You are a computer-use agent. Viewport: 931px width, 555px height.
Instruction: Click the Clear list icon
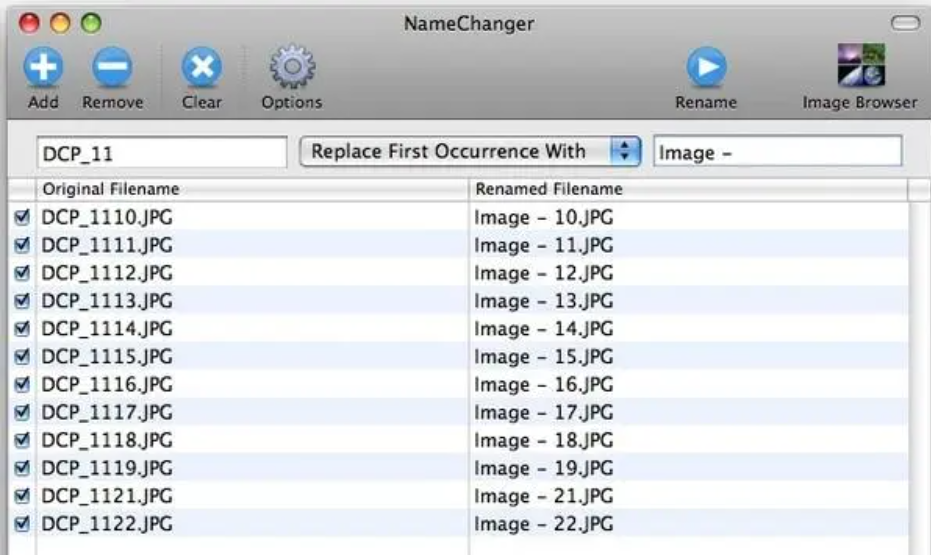(202, 67)
